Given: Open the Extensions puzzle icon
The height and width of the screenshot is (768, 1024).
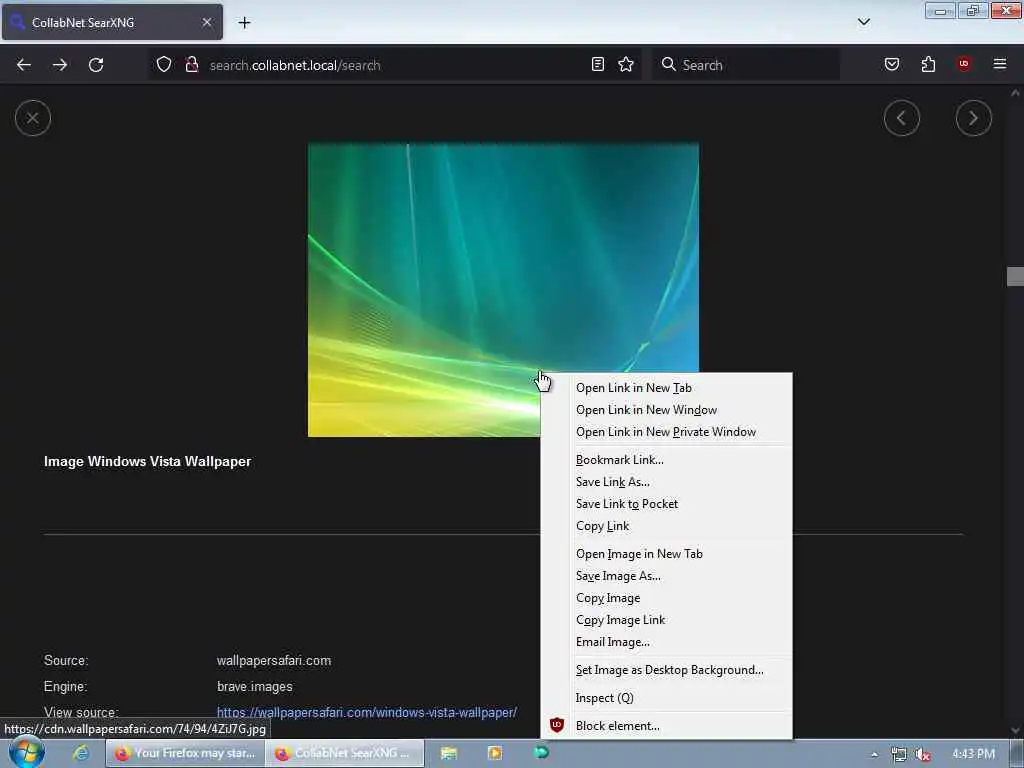Looking at the screenshot, I should [928, 64].
